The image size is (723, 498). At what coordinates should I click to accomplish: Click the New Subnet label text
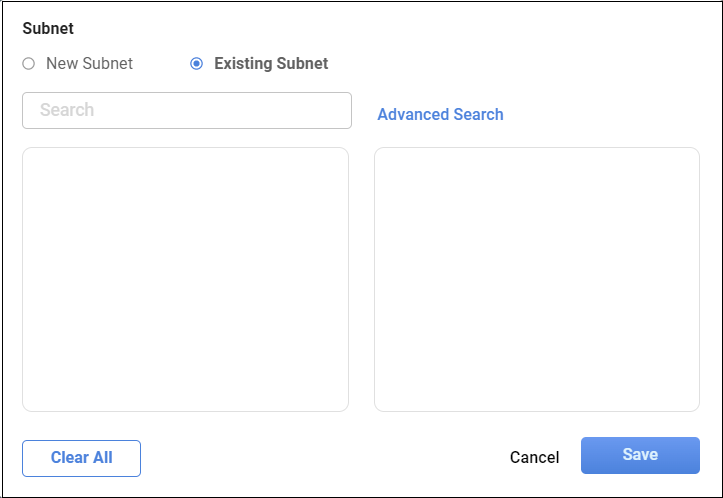[x=89, y=63]
